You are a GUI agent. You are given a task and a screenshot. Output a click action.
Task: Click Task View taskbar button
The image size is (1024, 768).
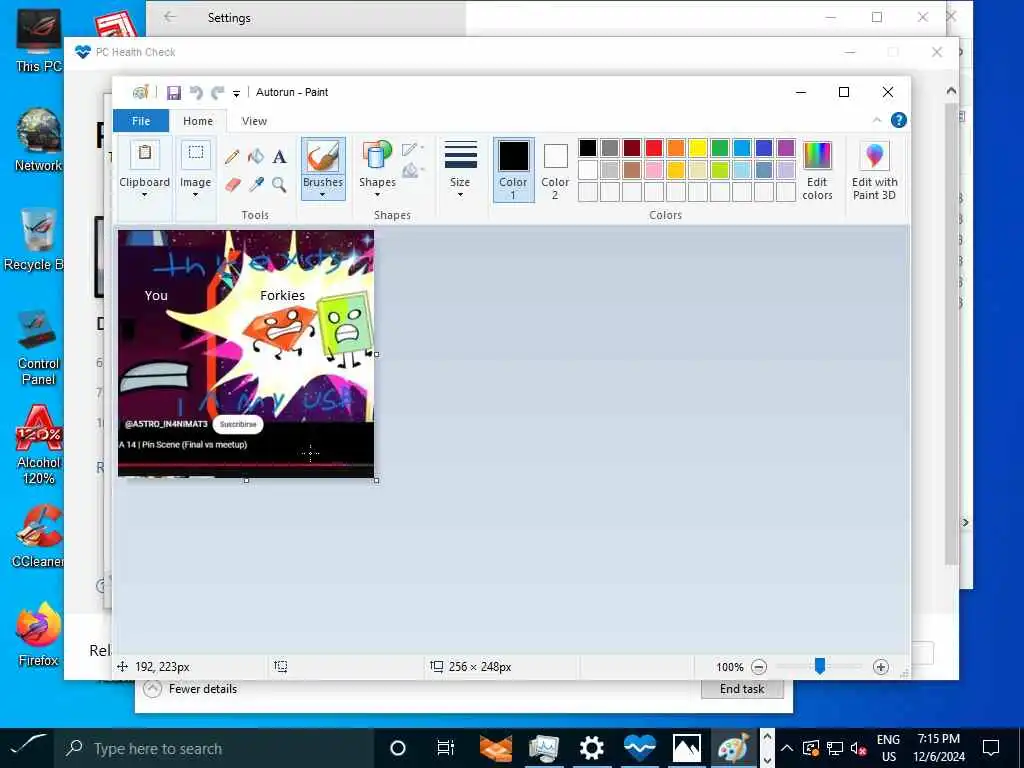(445, 748)
